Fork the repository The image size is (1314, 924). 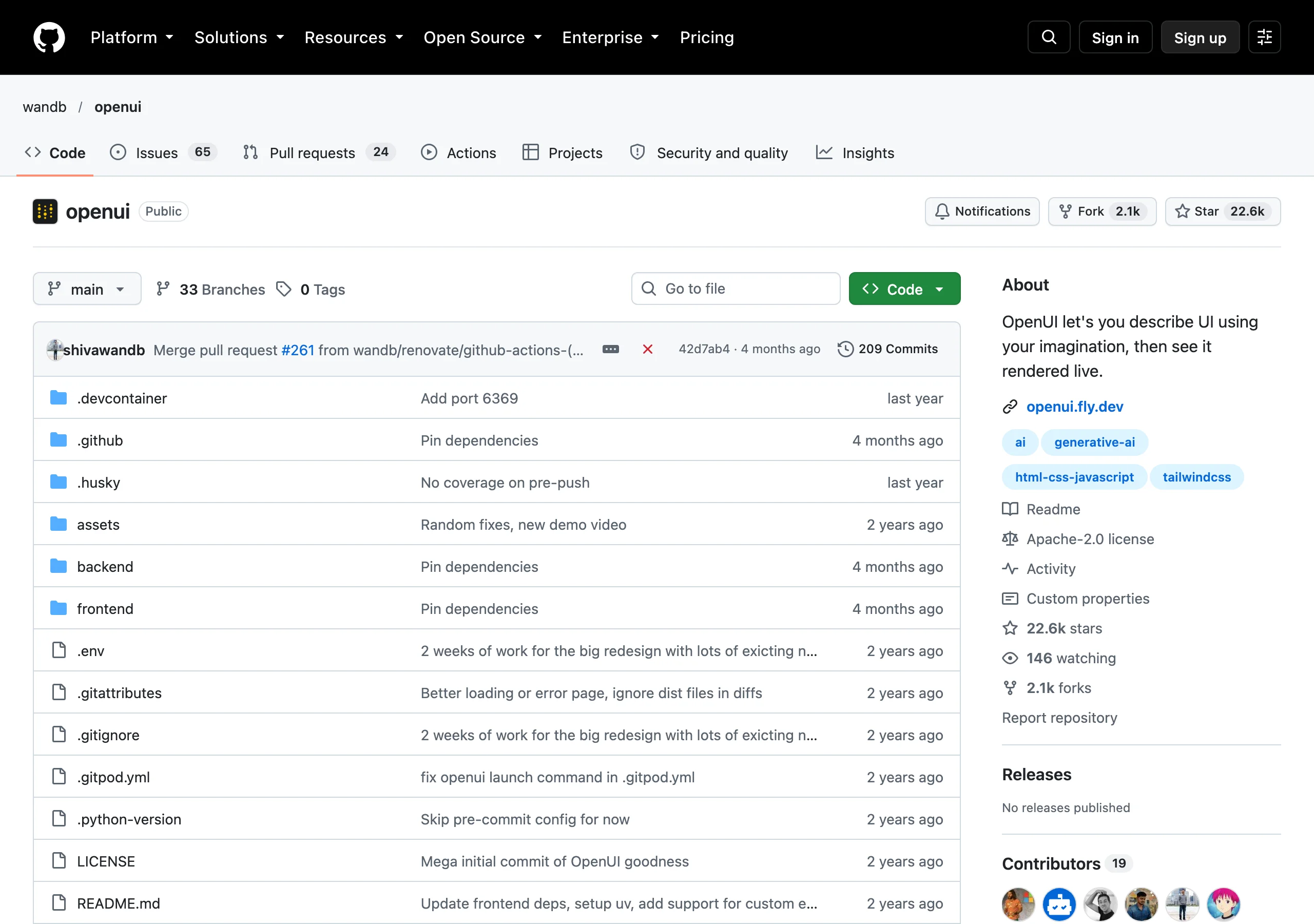click(1102, 211)
